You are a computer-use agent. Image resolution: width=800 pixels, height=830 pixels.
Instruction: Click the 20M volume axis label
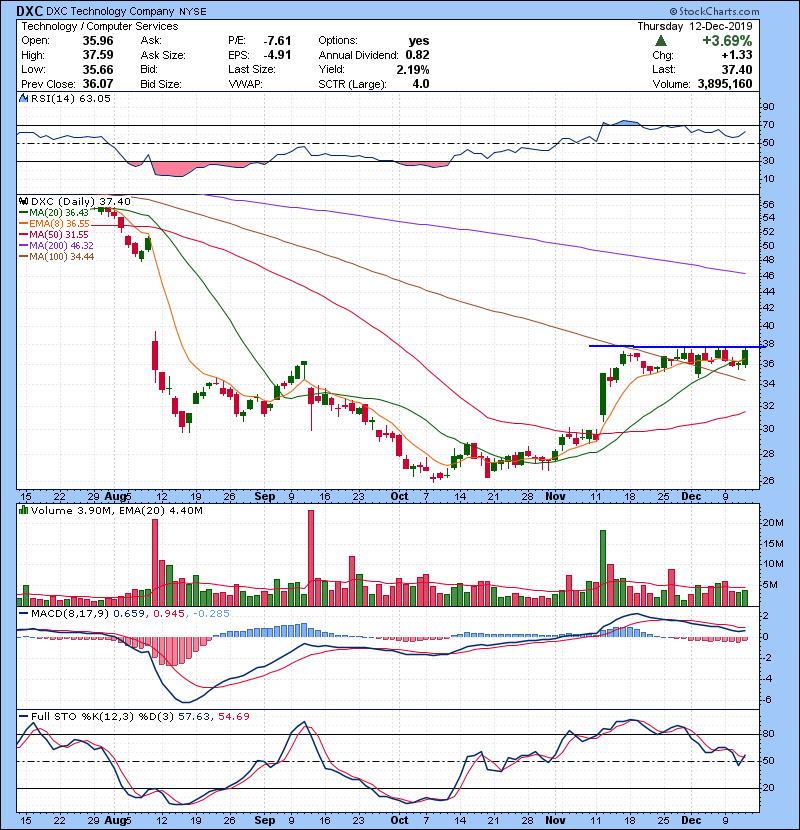(772, 522)
